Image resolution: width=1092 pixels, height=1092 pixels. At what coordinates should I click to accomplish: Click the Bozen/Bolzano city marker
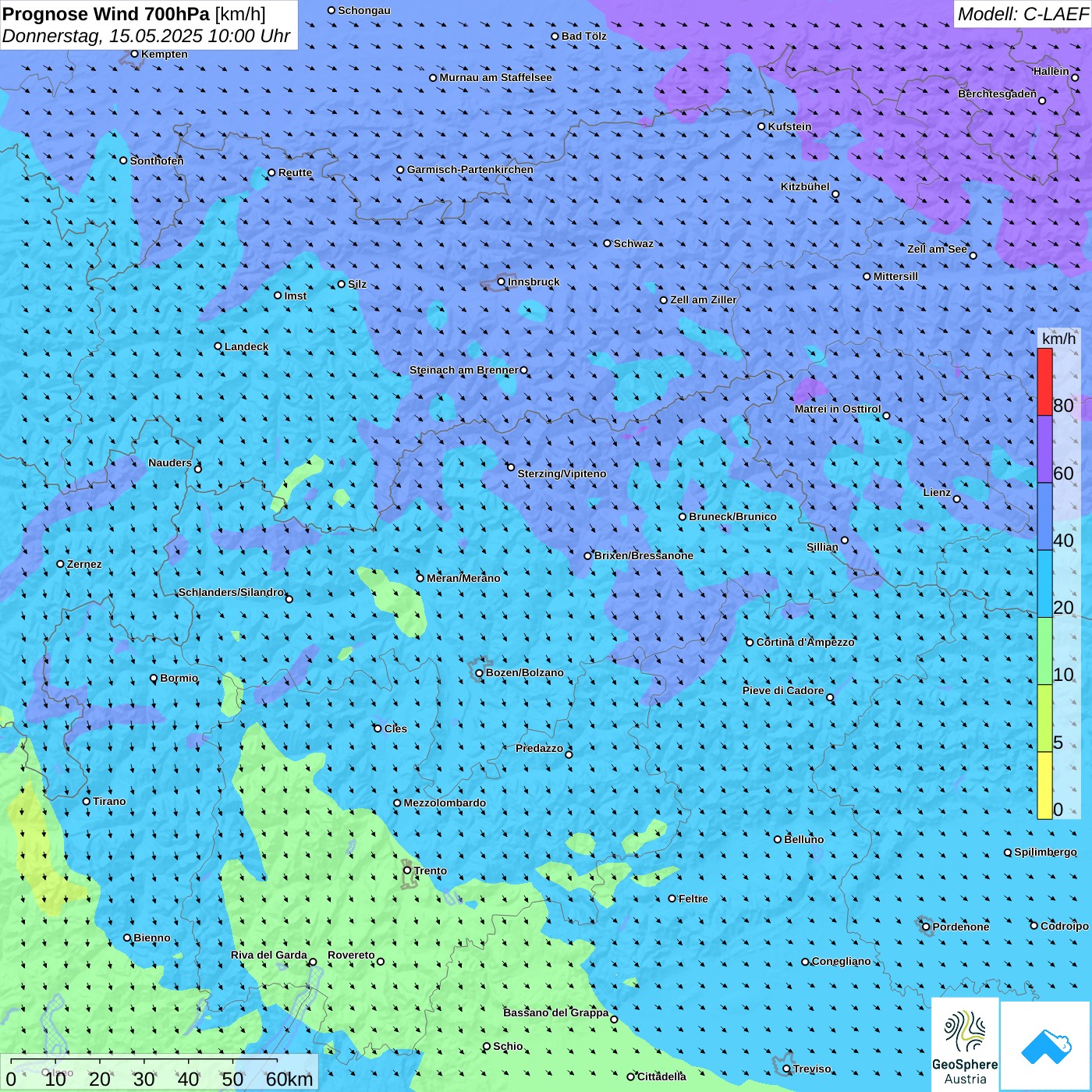(x=480, y=673)
